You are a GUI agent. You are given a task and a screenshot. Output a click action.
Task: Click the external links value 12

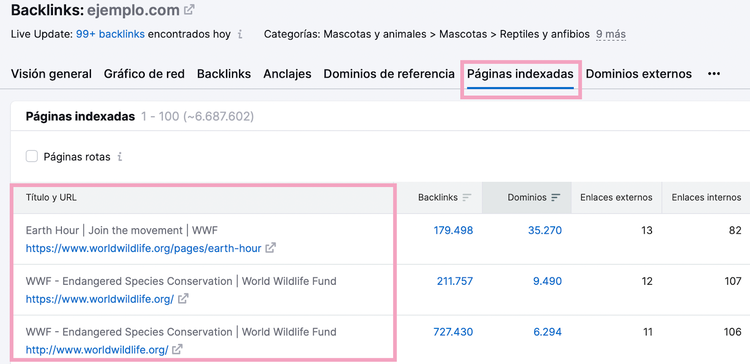647,281
